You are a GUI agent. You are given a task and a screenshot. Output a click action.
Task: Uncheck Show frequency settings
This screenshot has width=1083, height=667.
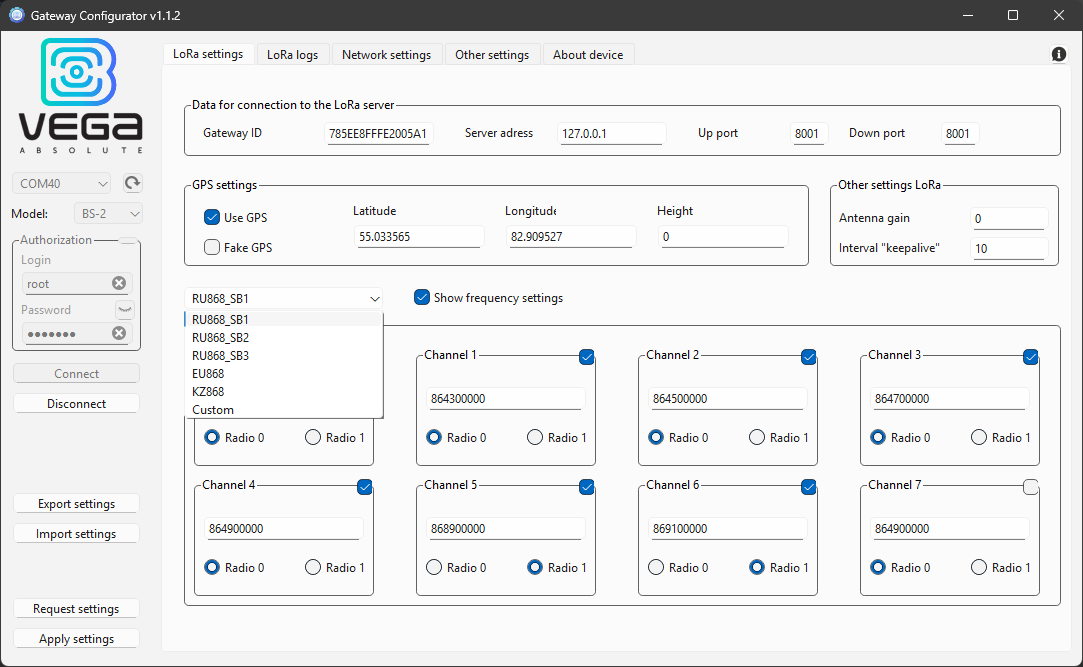421,297
